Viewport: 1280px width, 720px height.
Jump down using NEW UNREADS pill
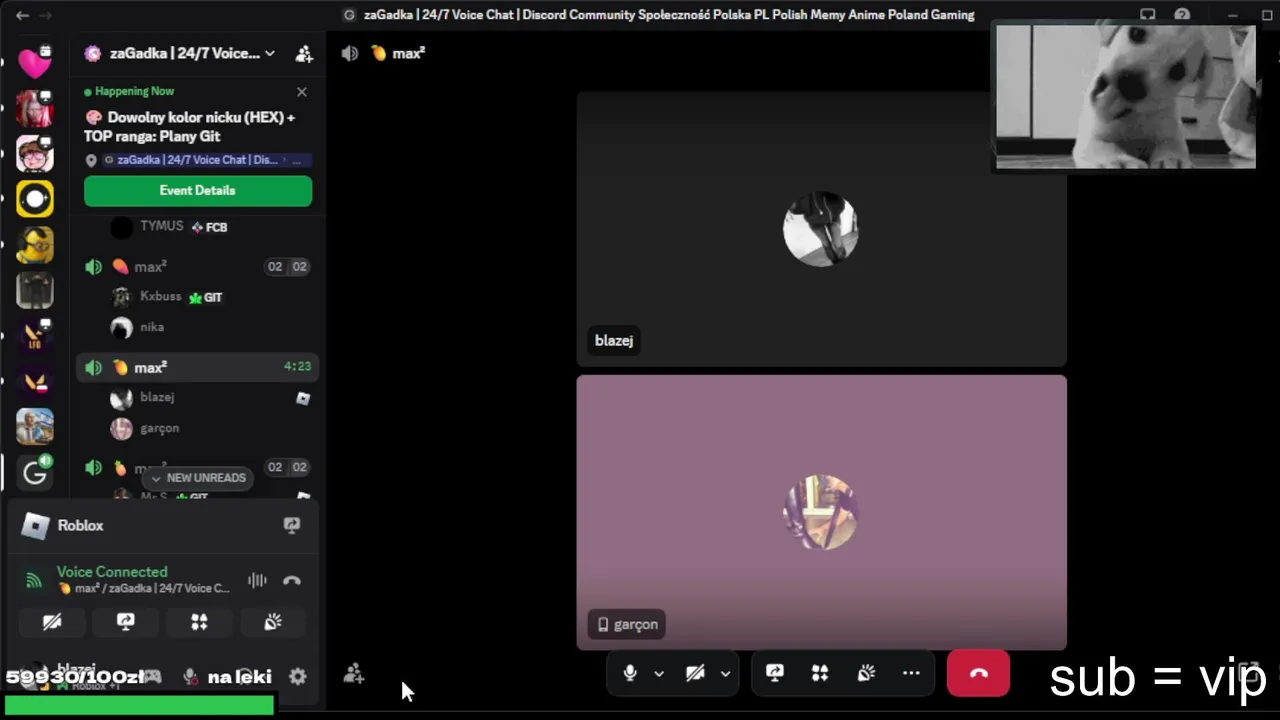click(x=197, y=478)
